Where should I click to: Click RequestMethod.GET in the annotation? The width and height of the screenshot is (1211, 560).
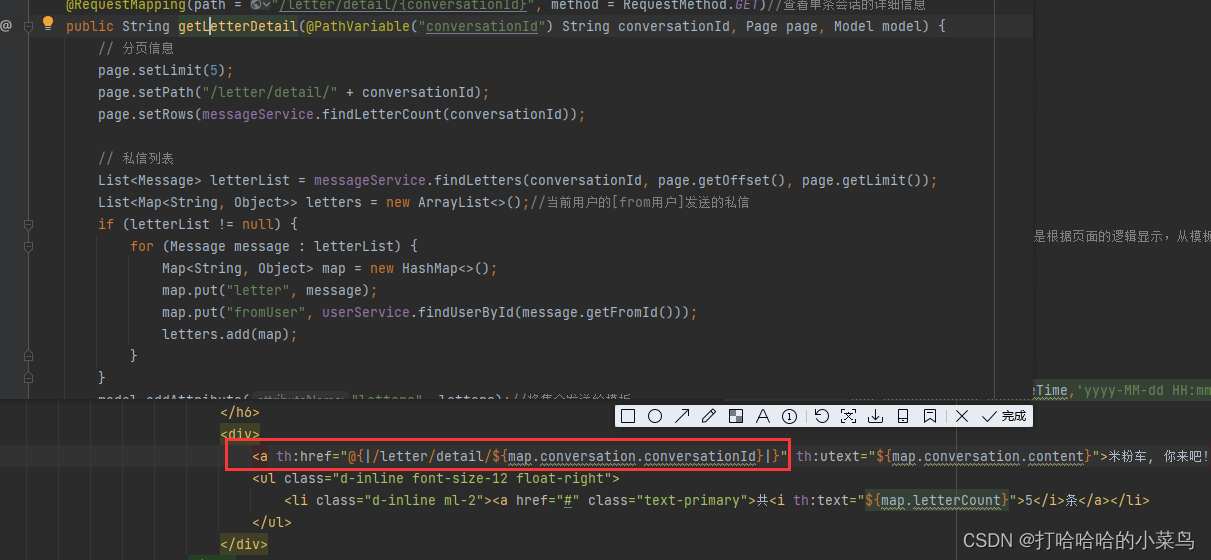689,5
